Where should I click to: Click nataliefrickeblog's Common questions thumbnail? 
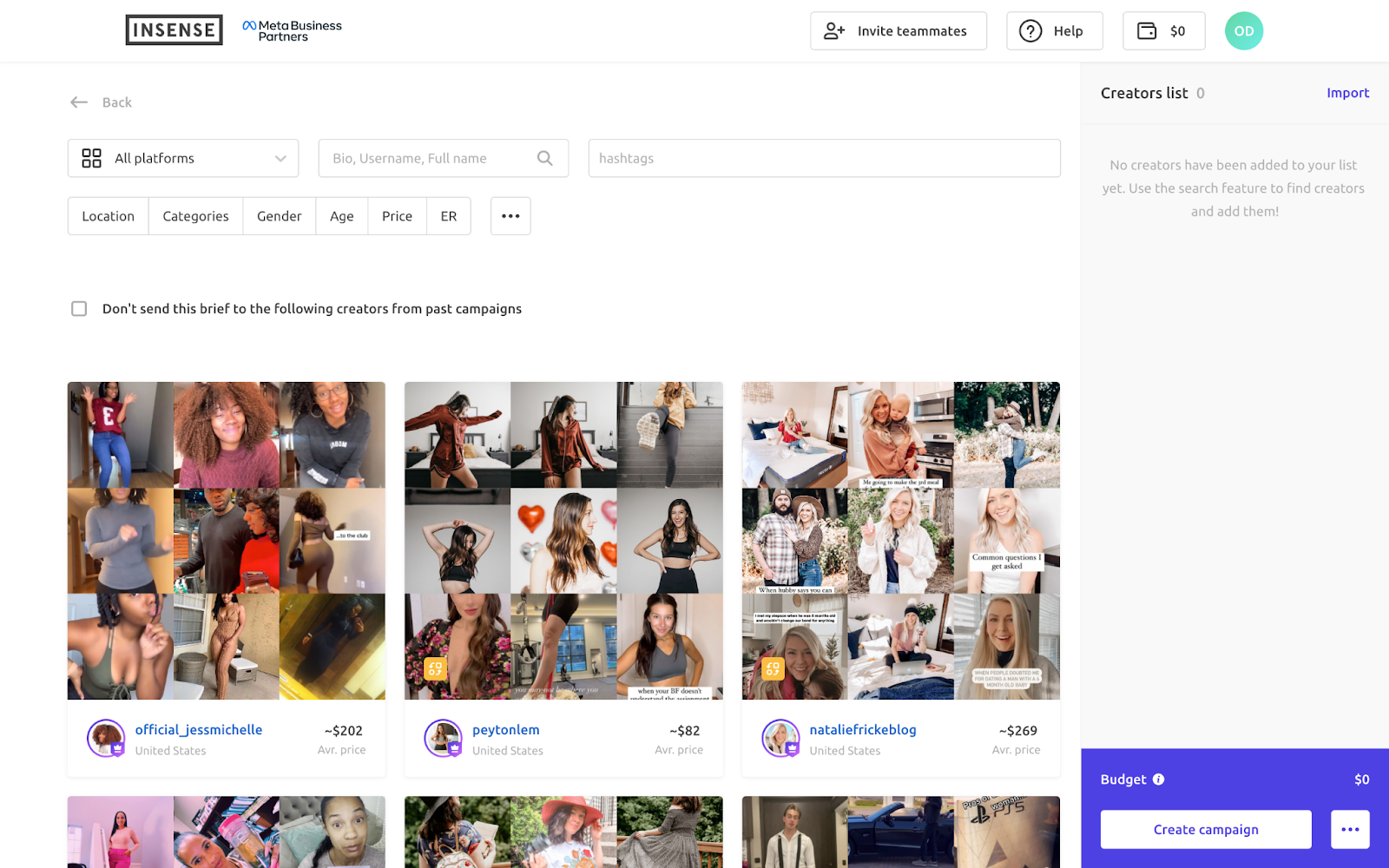coord(1007,541)
